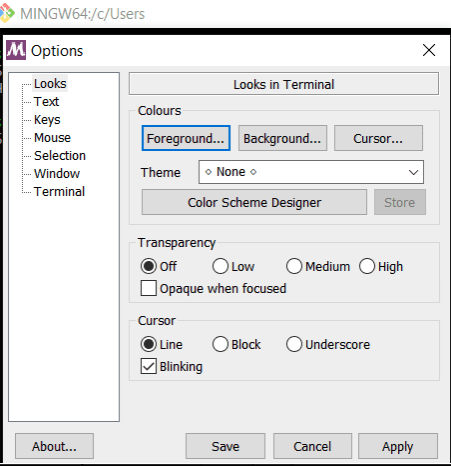
Task: Go to Window settings
Action: pyautogui.click(x=57, y=173)
